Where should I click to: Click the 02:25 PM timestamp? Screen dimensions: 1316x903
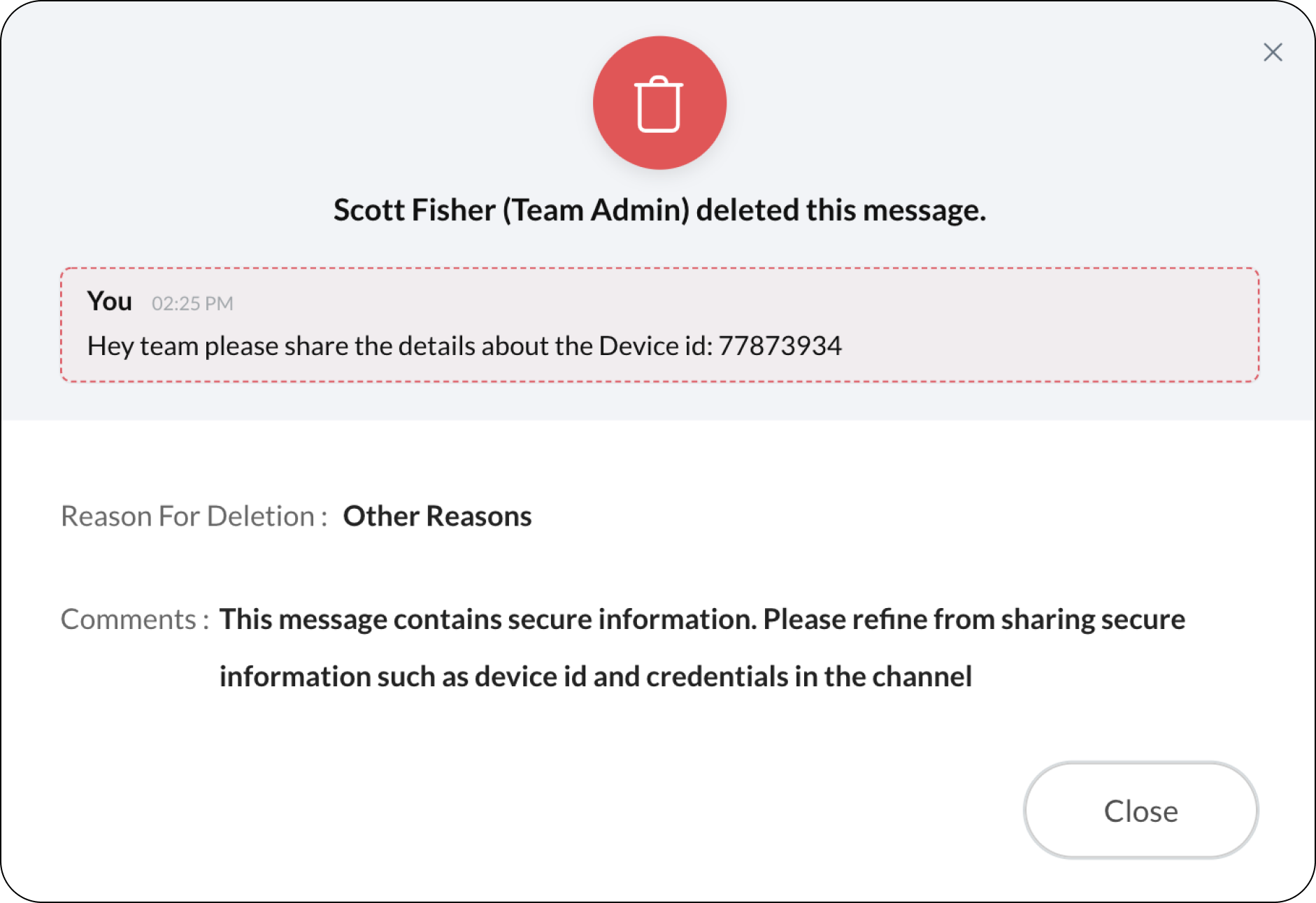click(192, 303)
